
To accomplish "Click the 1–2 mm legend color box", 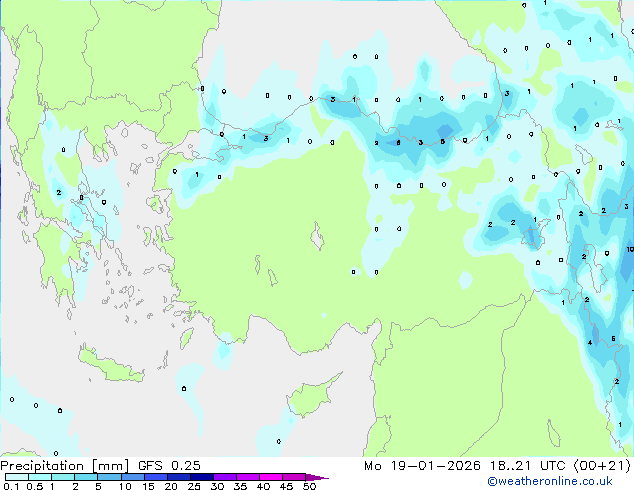I will (63, 477).
